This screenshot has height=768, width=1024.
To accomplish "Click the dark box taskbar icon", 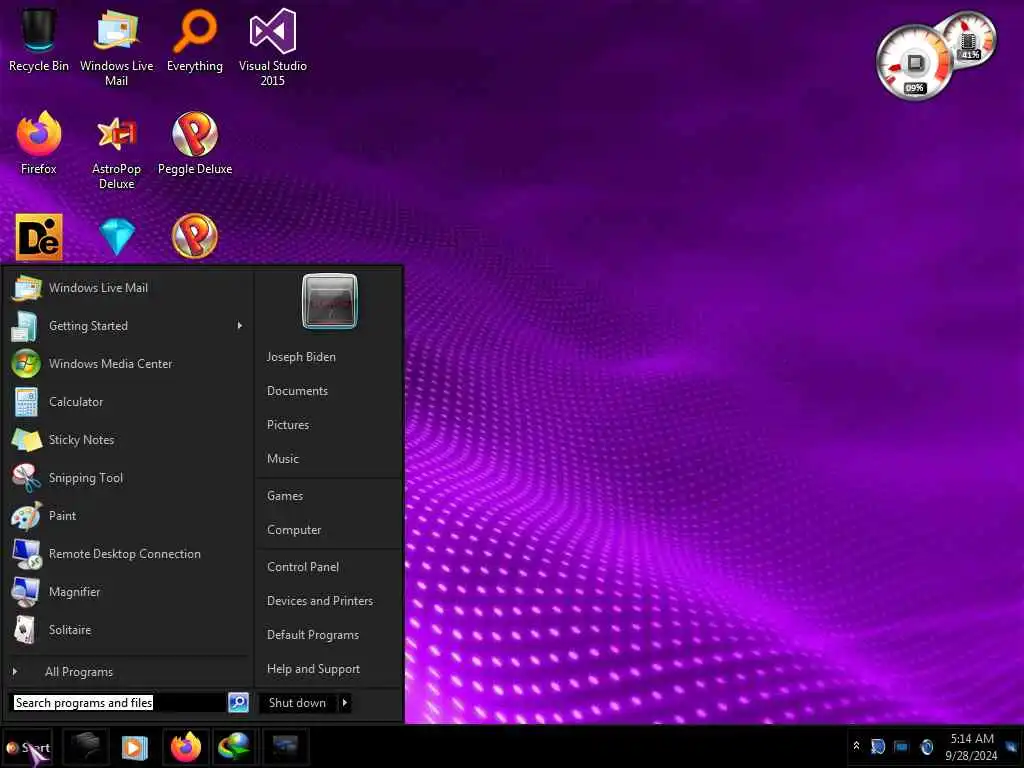I will coord(86,746).
